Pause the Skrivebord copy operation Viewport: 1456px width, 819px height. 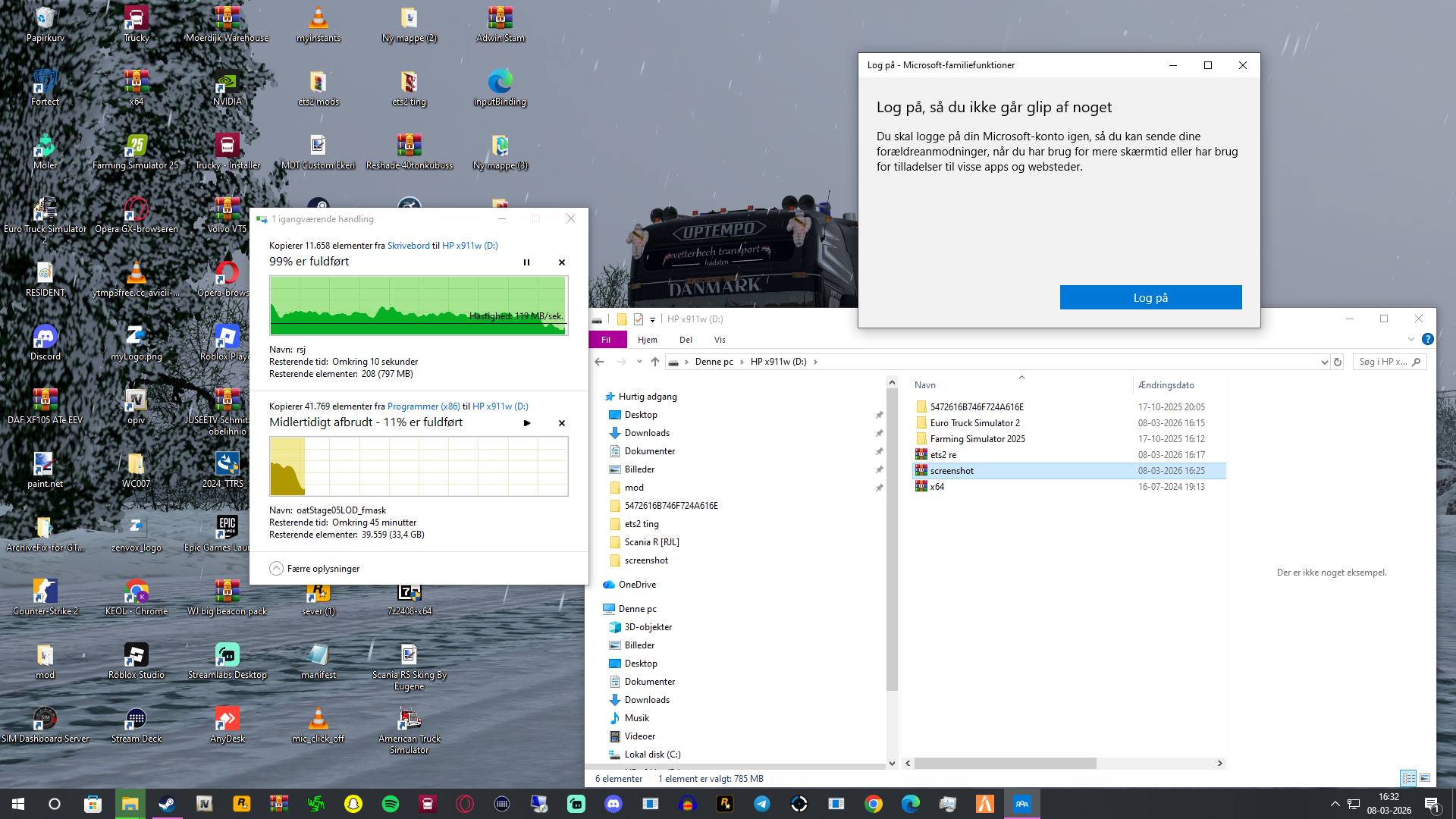pyautogui.click(x=526, y=262)
